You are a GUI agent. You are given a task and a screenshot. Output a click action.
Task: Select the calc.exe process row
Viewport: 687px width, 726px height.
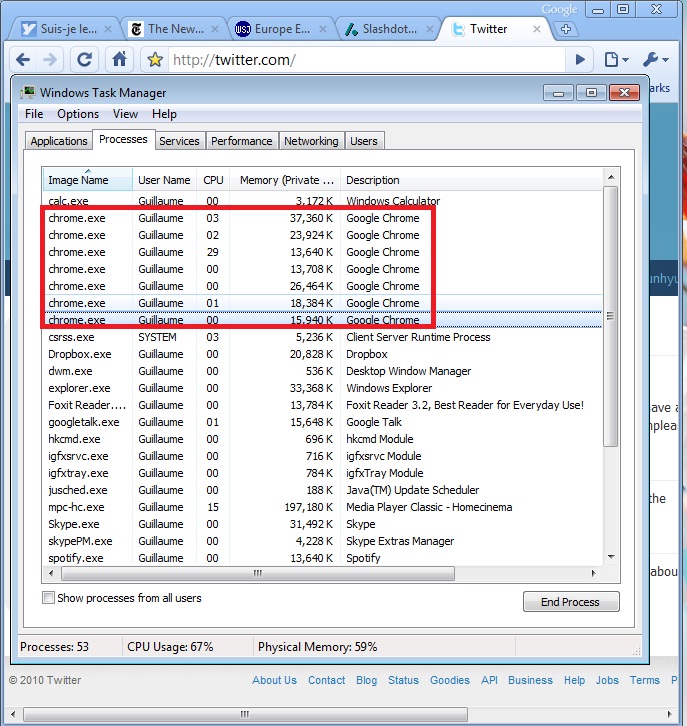pyautogui.click(x=322, y=201)
